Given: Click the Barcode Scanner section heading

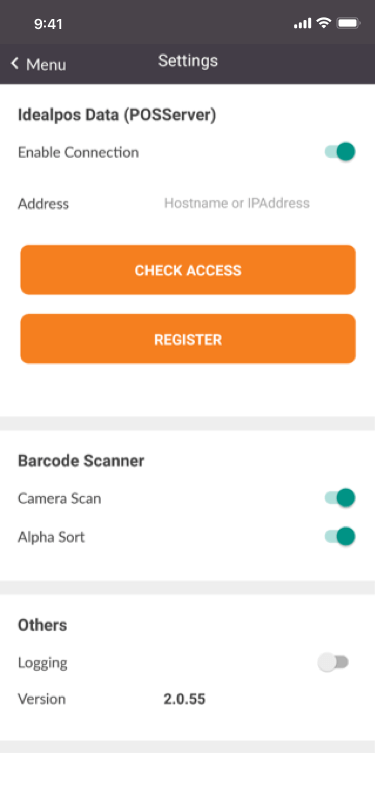Looking at the screenshot, I should pyautogui.click(x=81, y=460).
